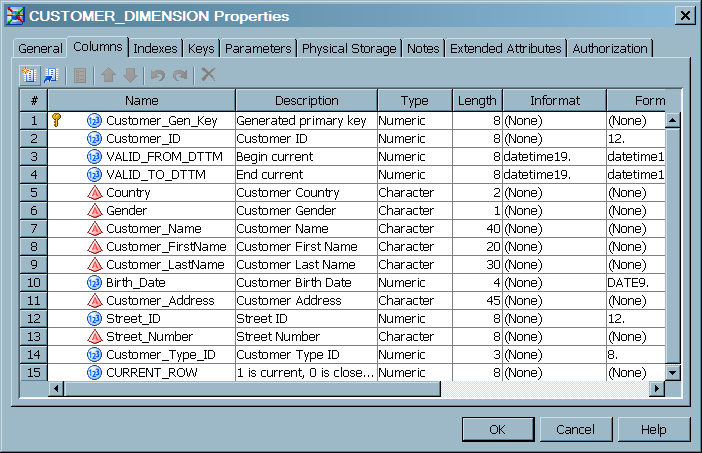Screen dimensions: 702x453
Task: Click the Help button
Action: pos(653,429)
